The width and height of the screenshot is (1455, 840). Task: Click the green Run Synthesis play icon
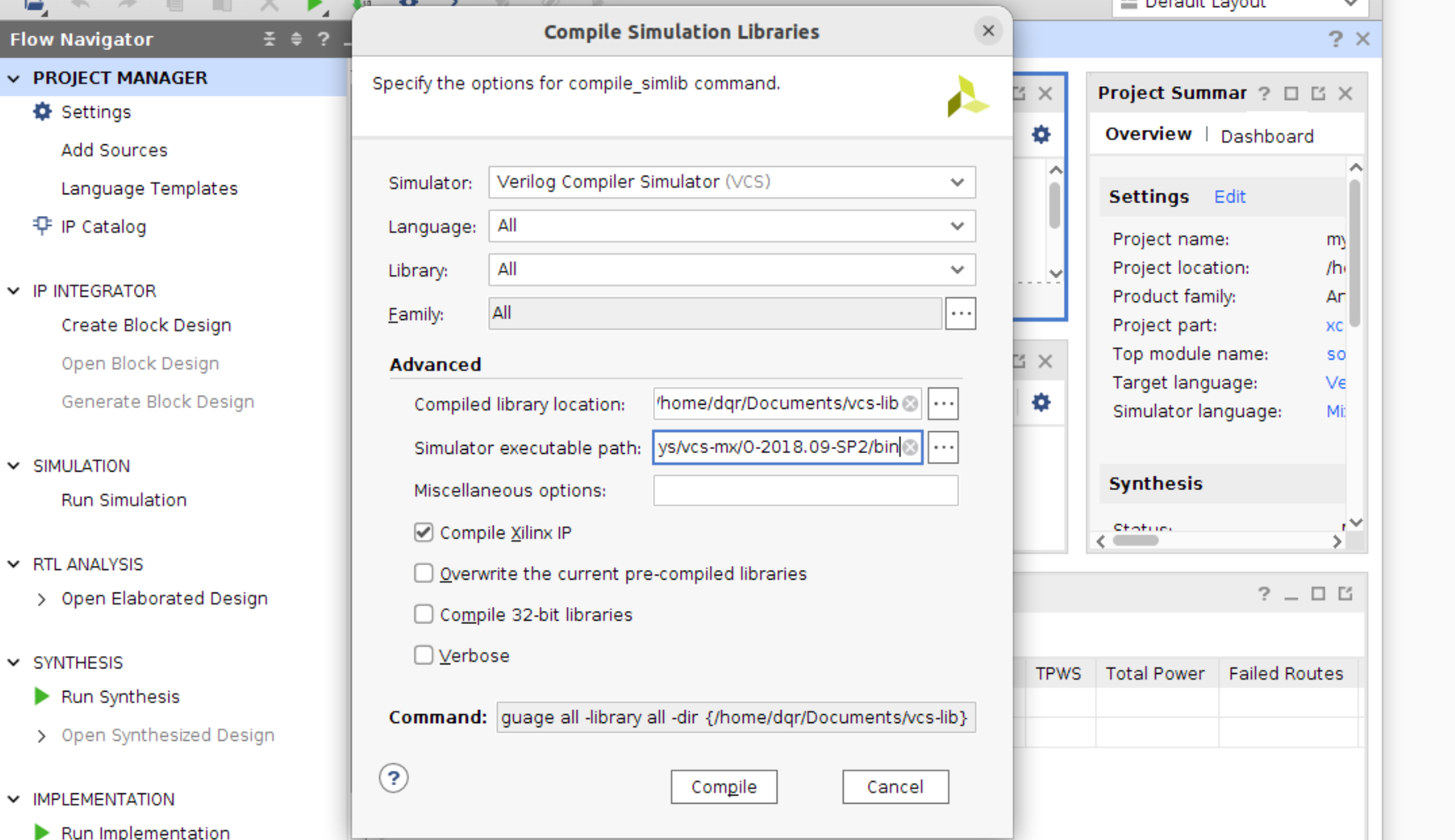tap(42, 697)
